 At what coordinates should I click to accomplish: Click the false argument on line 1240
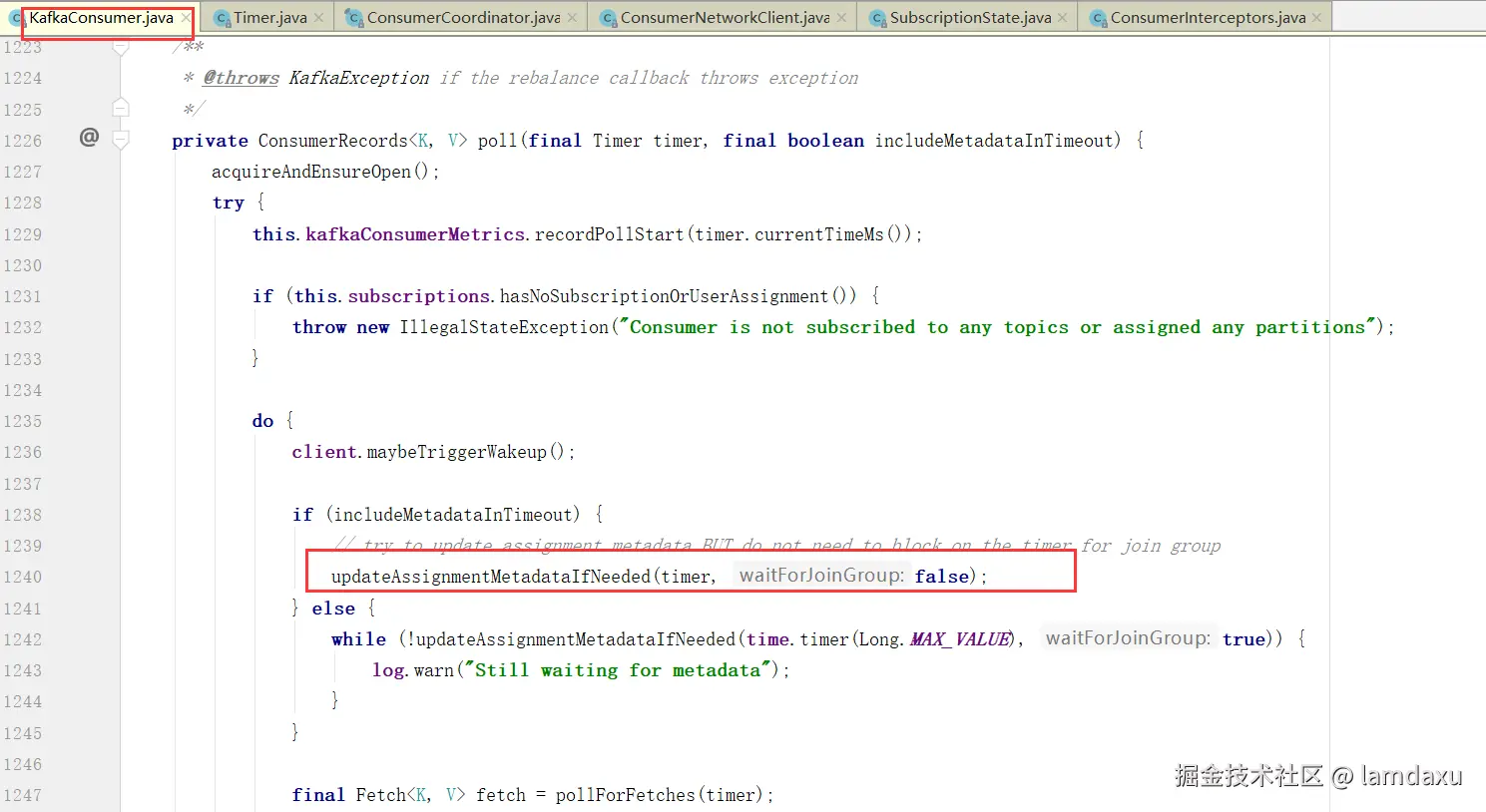point(942,577)
